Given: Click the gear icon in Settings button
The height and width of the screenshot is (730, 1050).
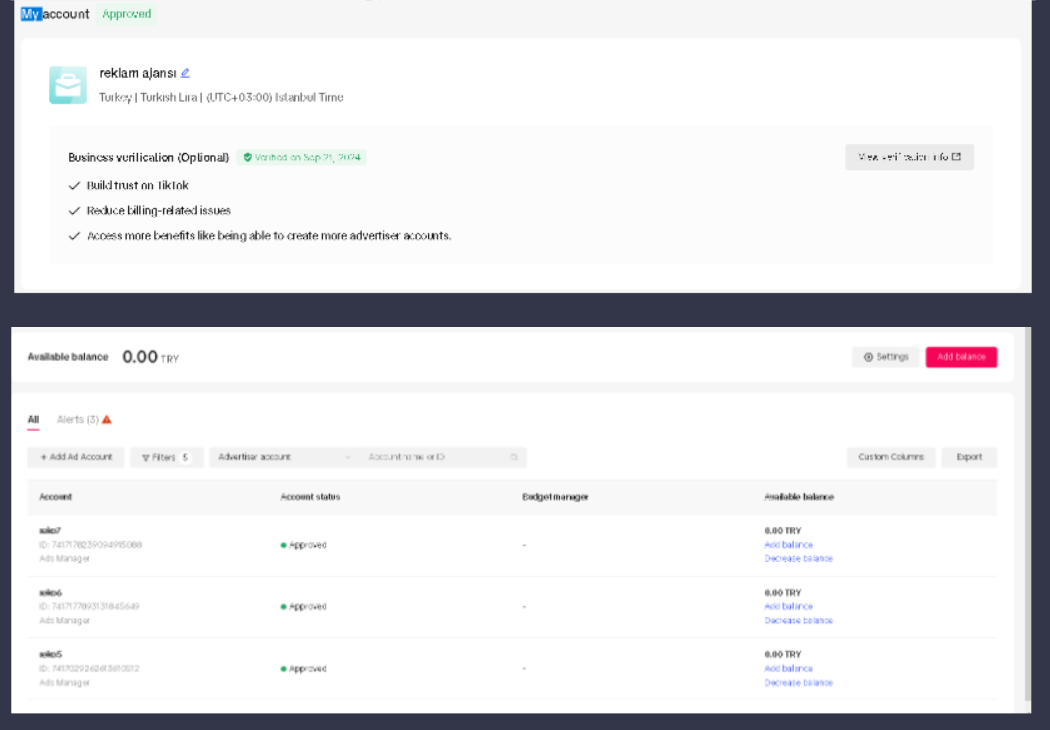Looking at the screenshot, I should coord(868,357).
